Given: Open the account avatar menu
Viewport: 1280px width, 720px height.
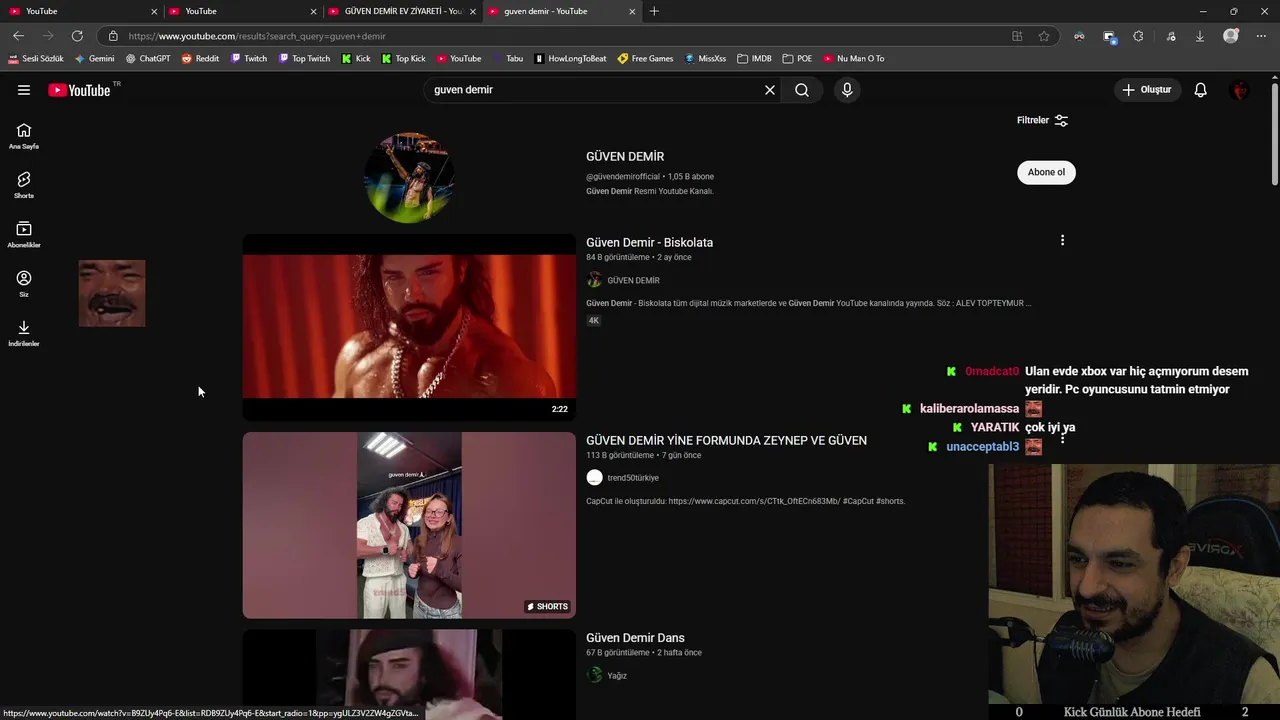Looking at the screenshot, I should [x=1240, y=90].
